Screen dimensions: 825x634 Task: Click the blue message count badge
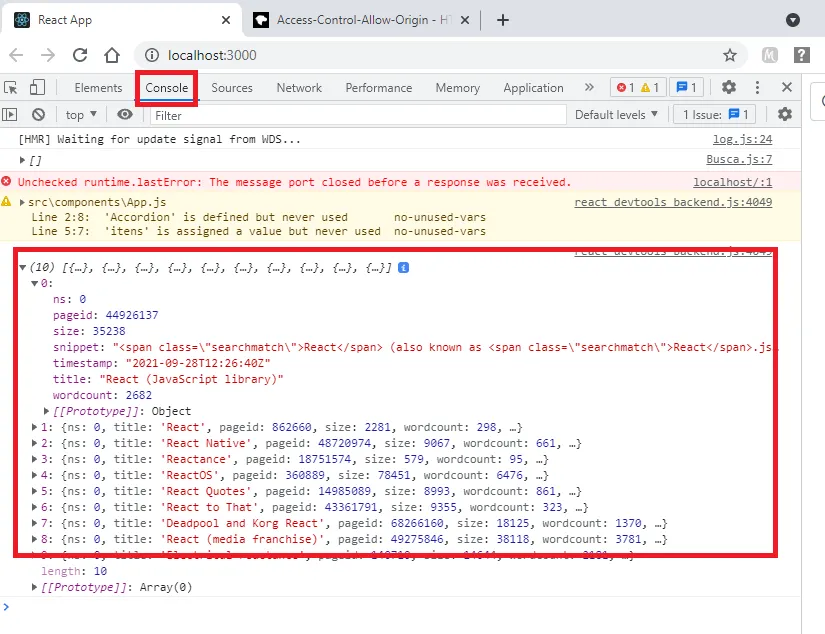pyautogui.click(x=687, y=87)
